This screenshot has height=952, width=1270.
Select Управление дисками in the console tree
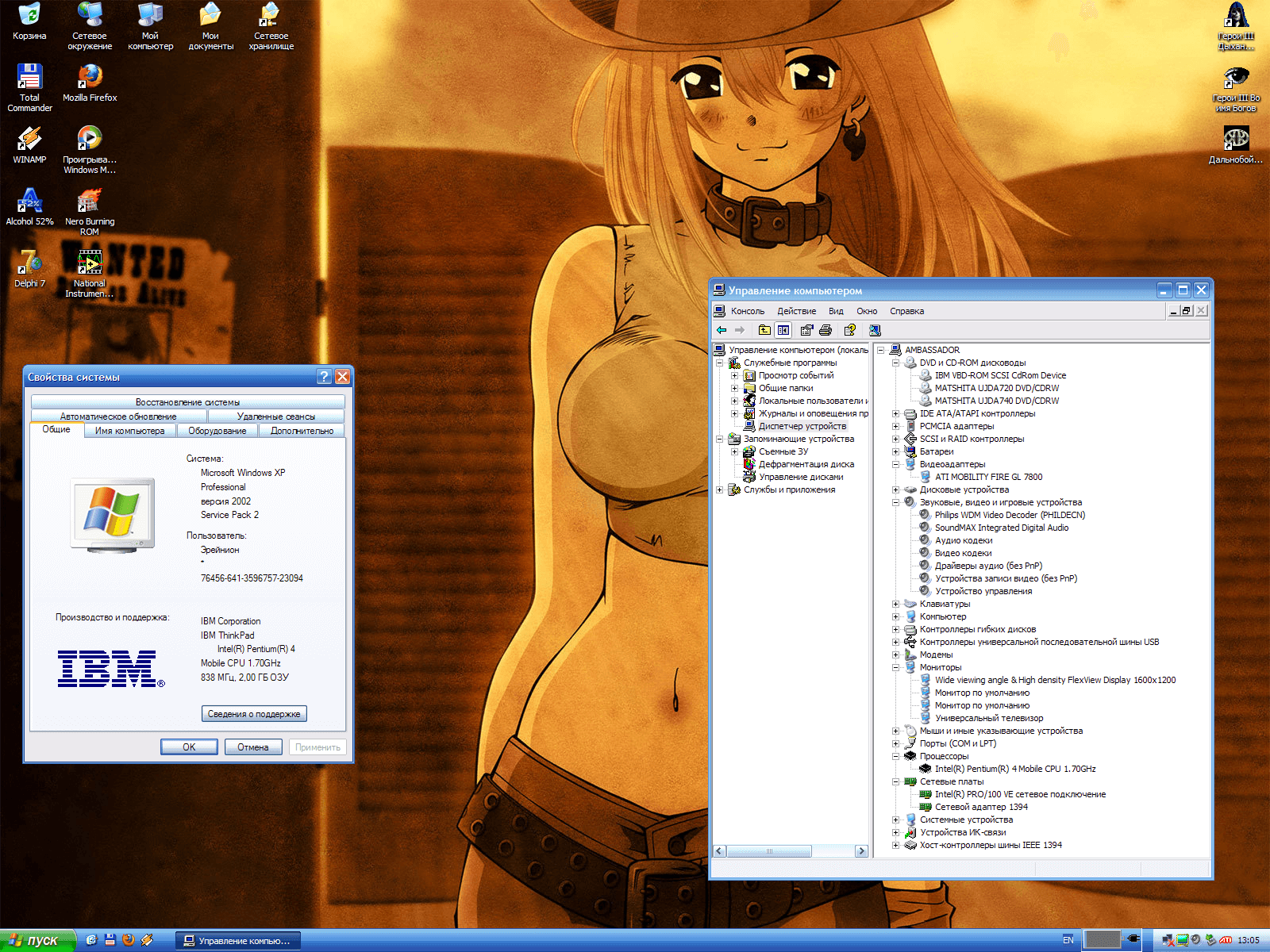click(x=801, y=477)
